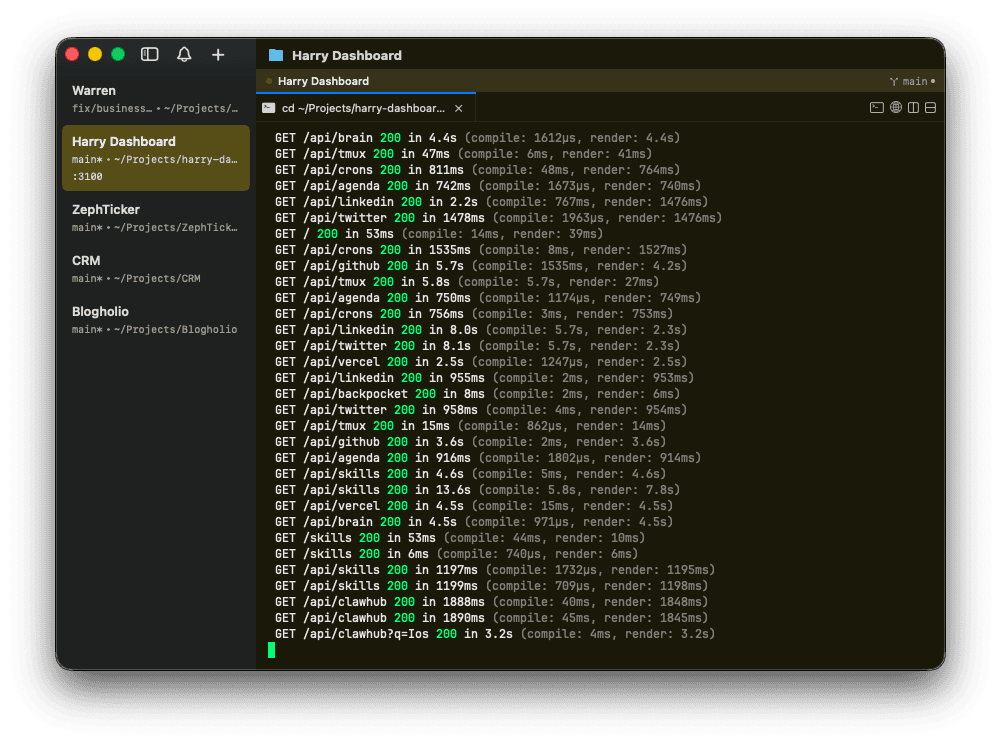This screenshot has height=744, width=1001.
Task: Open the notifications bell icon
Action: (184, 55)
